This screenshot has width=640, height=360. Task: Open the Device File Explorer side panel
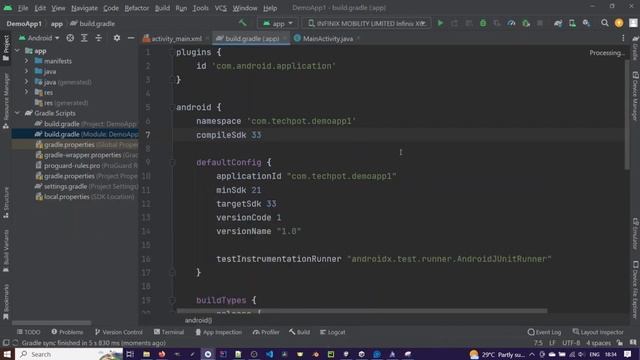(x=635, y=289)
